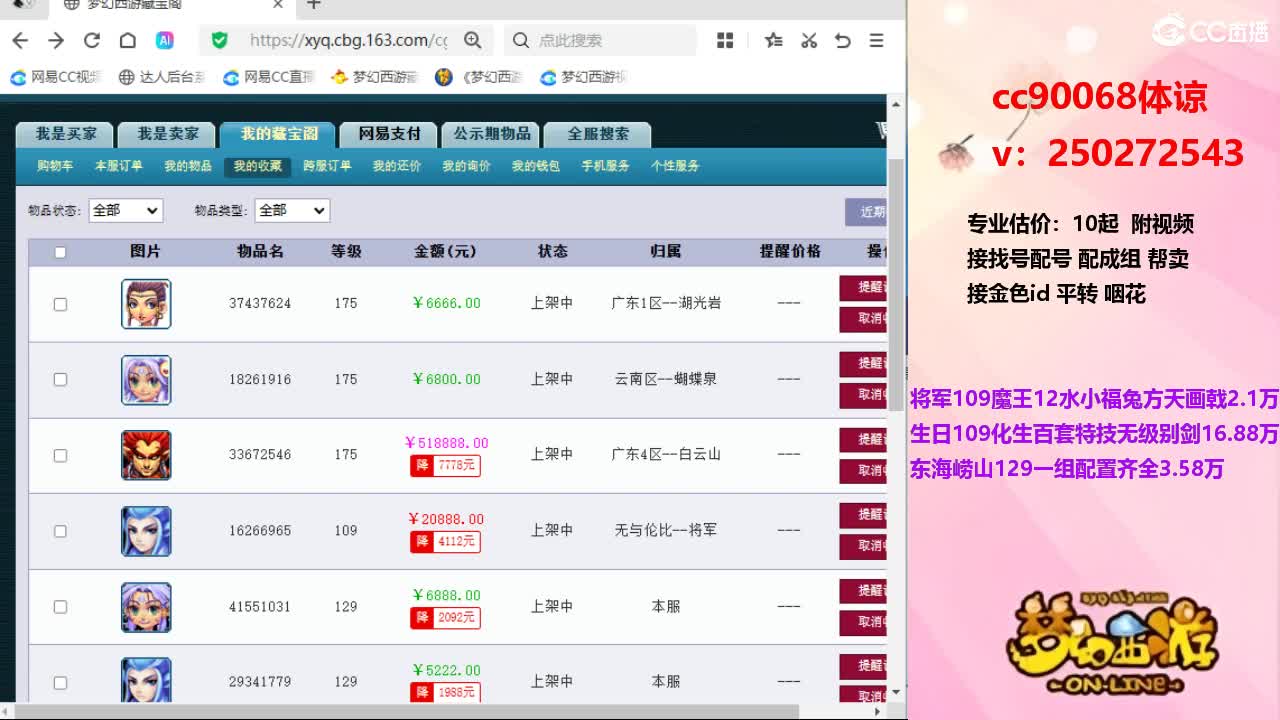Image resolution: width=1280 pixels, height=720 pixels.
Task: Close the 梦幻西游藏宝阁 tab
Action: pyautogui.click(x=279, y=5)
